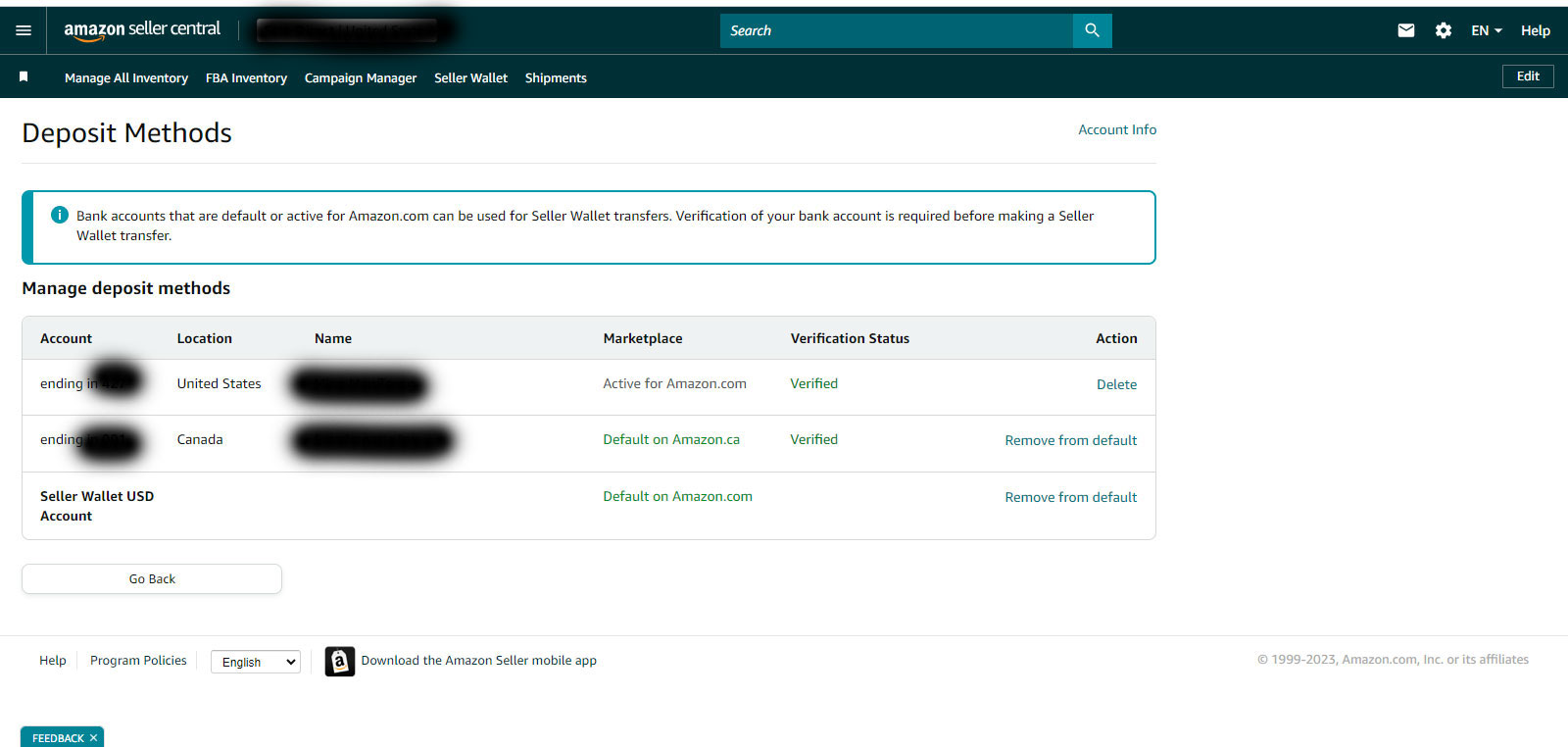Delete the United States bank account

click(1116, 384)
